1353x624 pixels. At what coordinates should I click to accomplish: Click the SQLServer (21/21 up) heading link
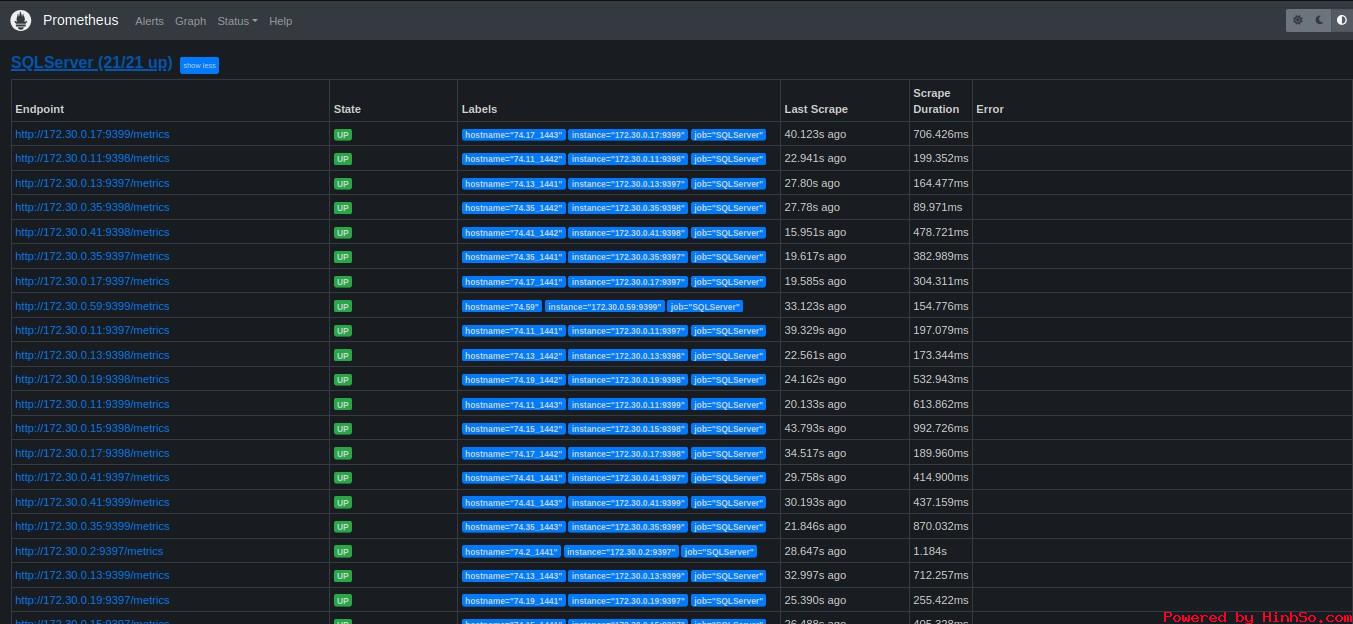tap(91, 62)
